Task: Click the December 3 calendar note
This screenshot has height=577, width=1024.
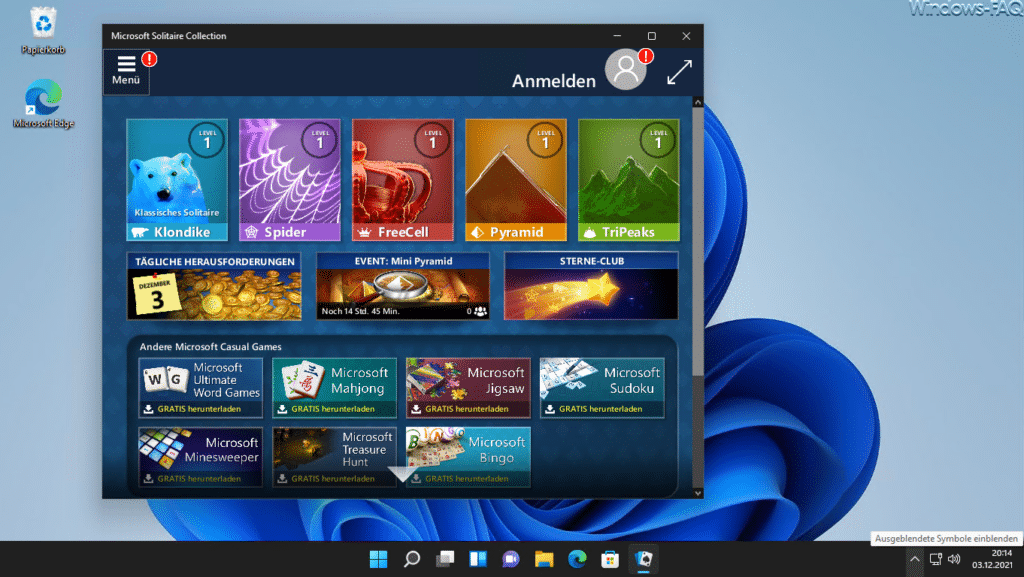Action: [x=157, y=294]
